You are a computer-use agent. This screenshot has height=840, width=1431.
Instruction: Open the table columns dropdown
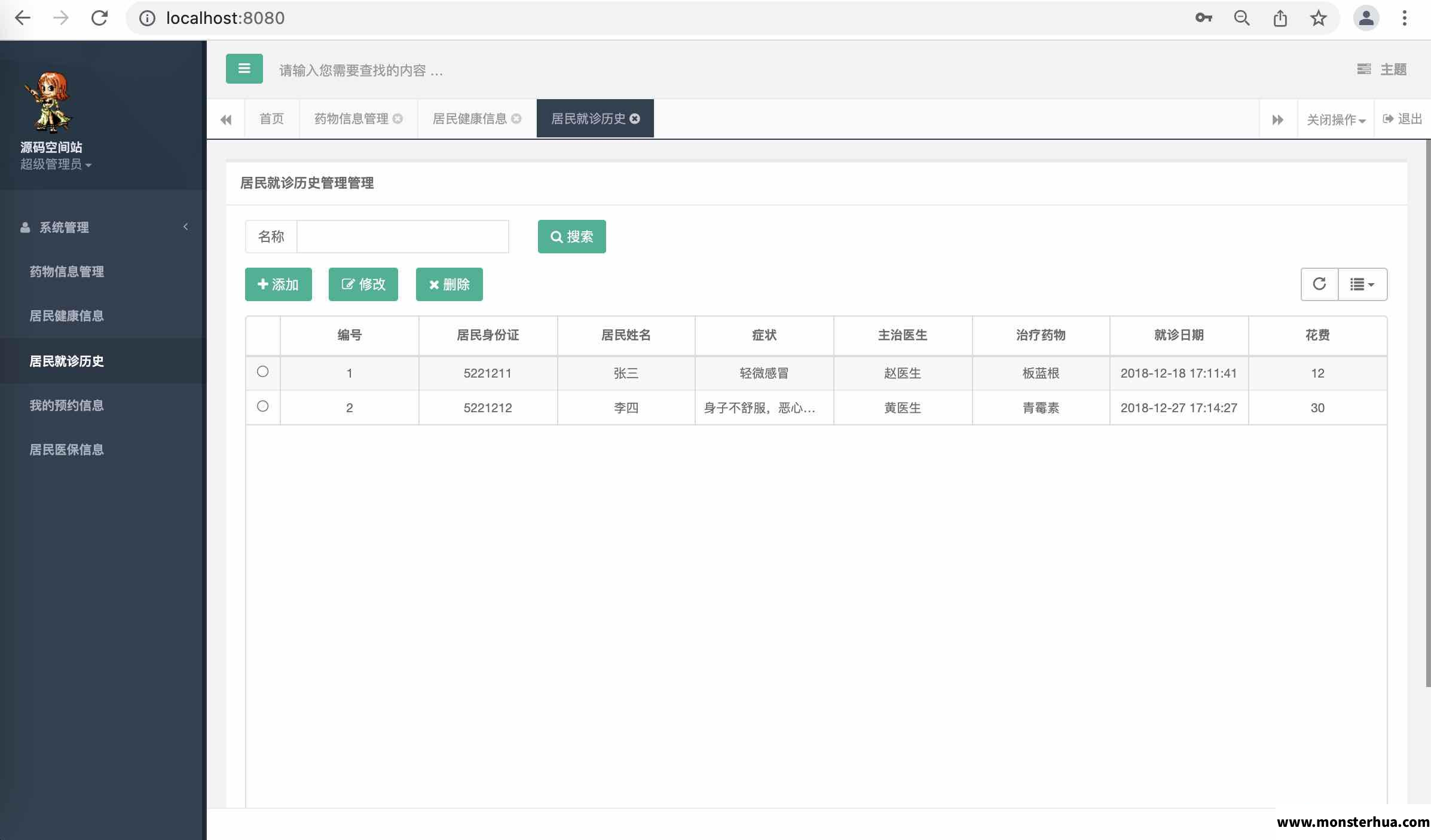(x=1362, y=284)
